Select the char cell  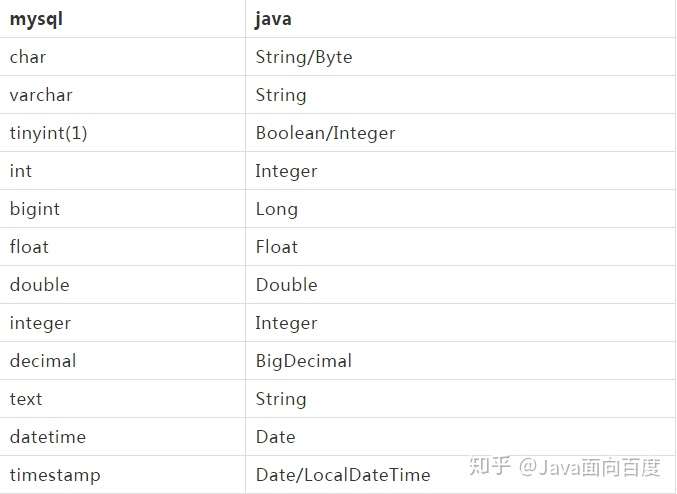coord(28,57)
